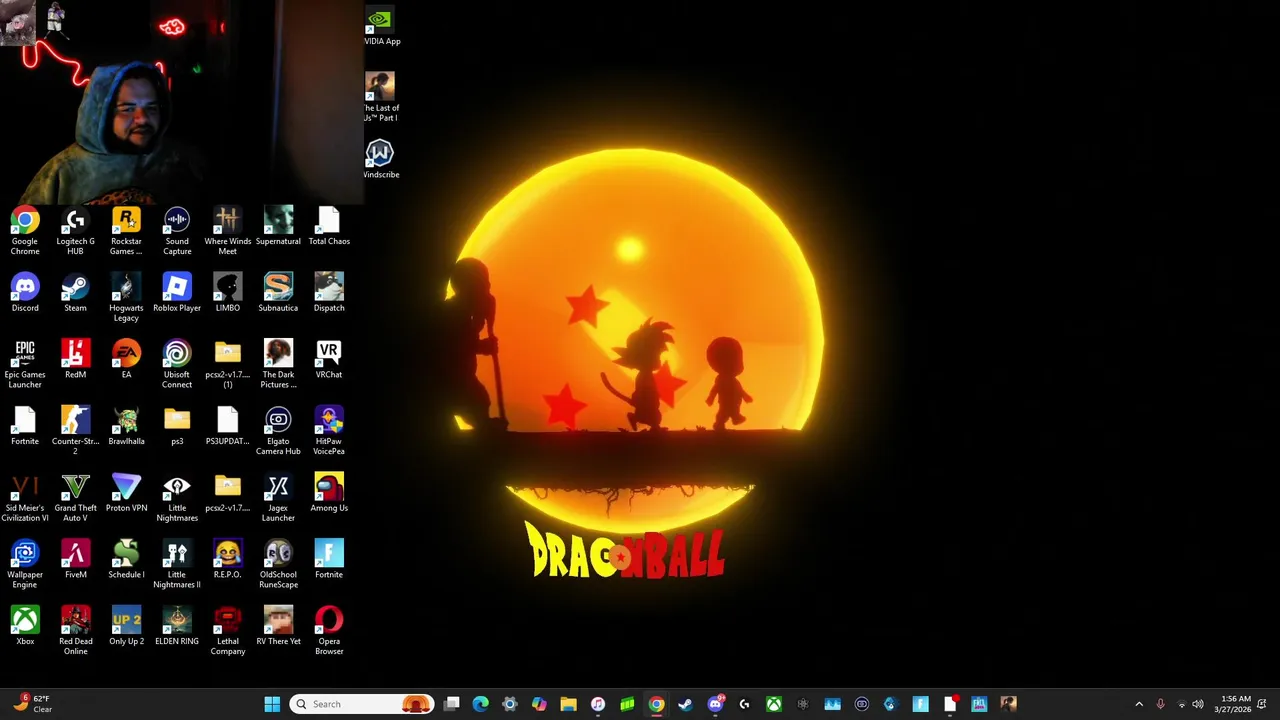Select Fortnite shortcut with blue F icon
This screenshot has height=720, width=1280.
click(x=329, y=560)
